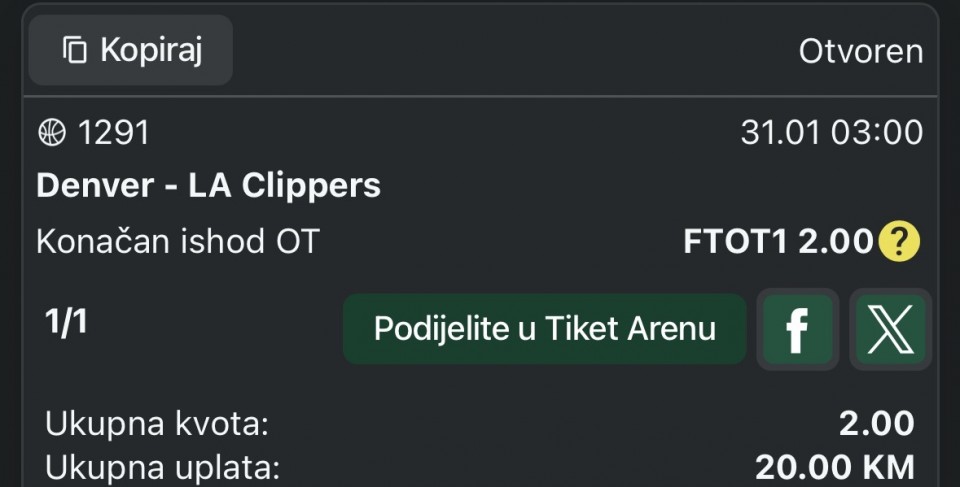This screenshot has height=487, width=960.
Task: Click the match time 31.01 03:00
Action: [831, 133]
